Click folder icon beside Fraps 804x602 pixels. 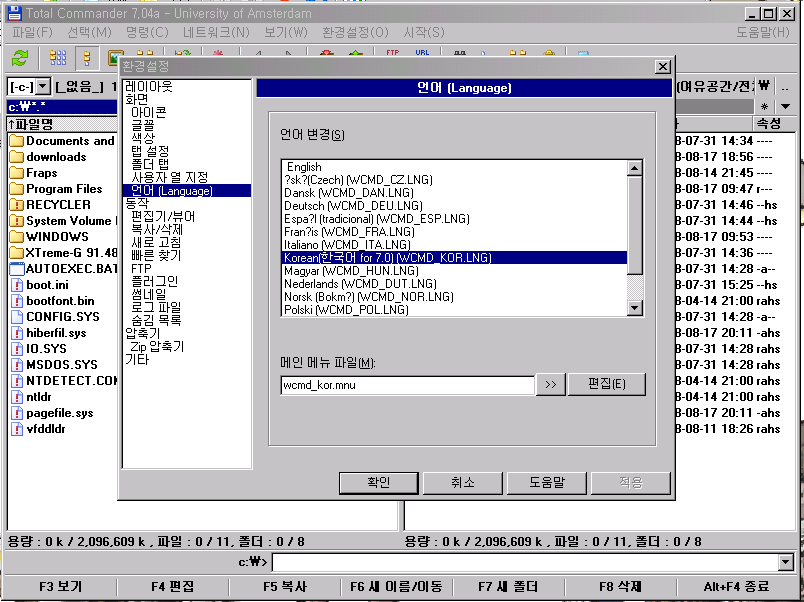17,172
